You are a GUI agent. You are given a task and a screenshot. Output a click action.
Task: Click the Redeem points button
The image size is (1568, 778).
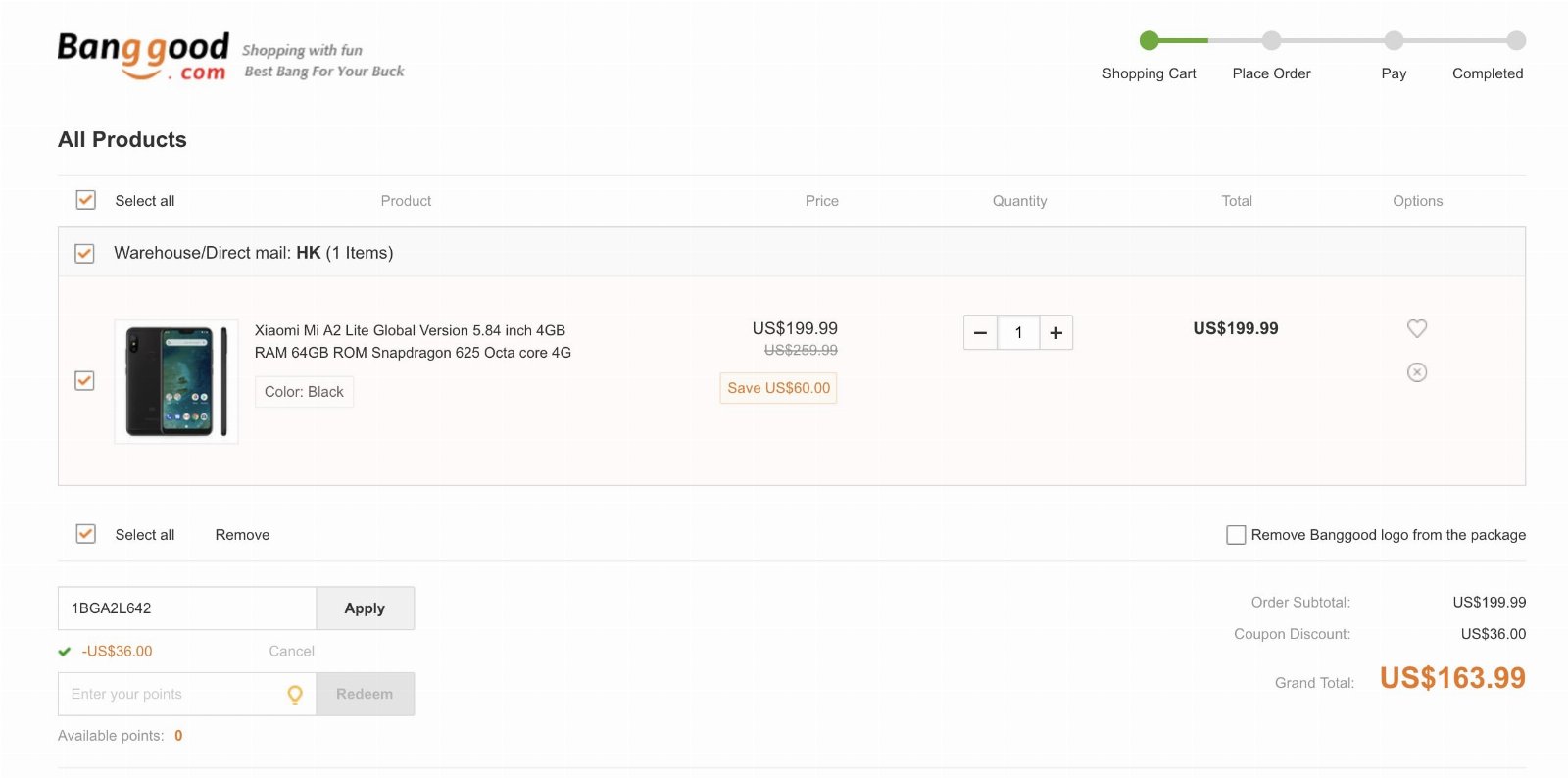point(365,694)
